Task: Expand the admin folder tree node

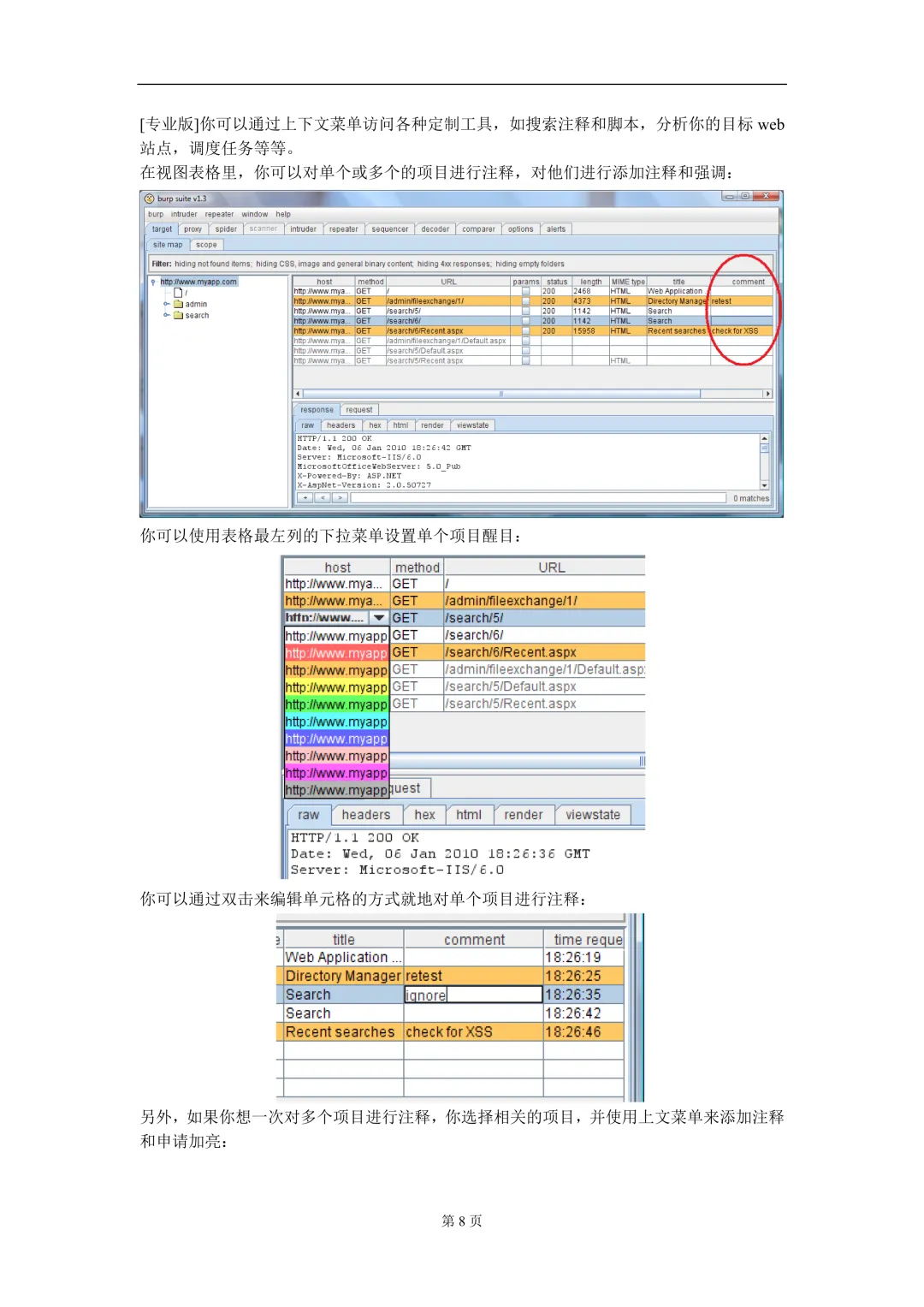Action: click(x=167, y=304)
